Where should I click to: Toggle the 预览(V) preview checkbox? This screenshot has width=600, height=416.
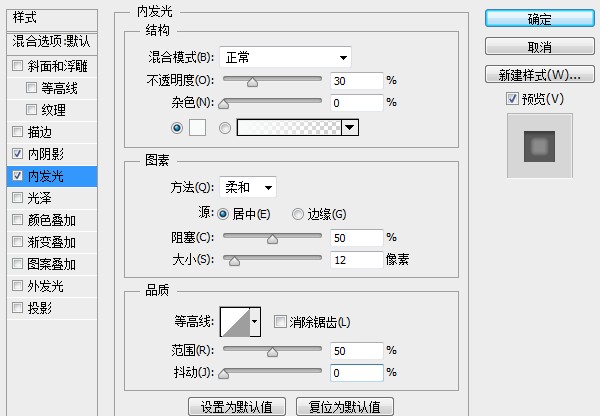point(512,99)
